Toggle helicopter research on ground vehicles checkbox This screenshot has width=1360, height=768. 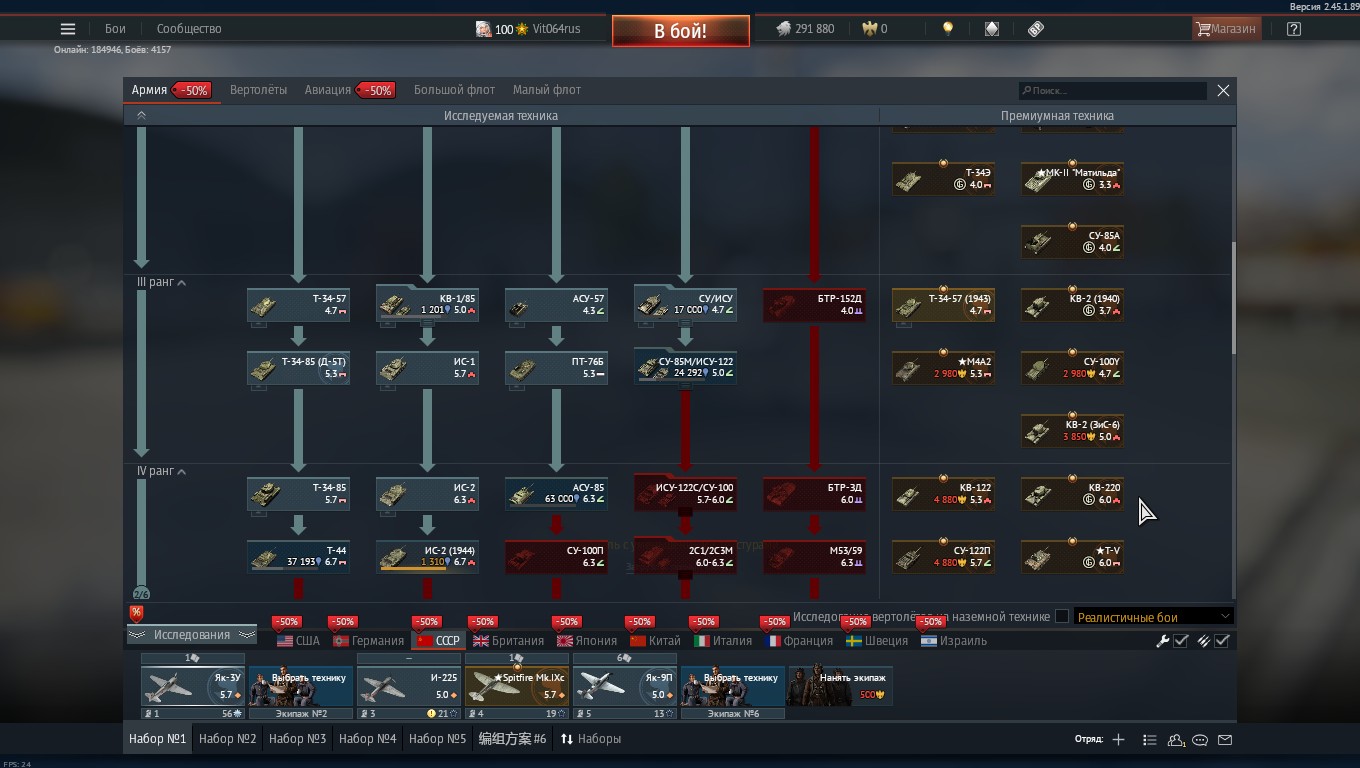point(1062,617)
